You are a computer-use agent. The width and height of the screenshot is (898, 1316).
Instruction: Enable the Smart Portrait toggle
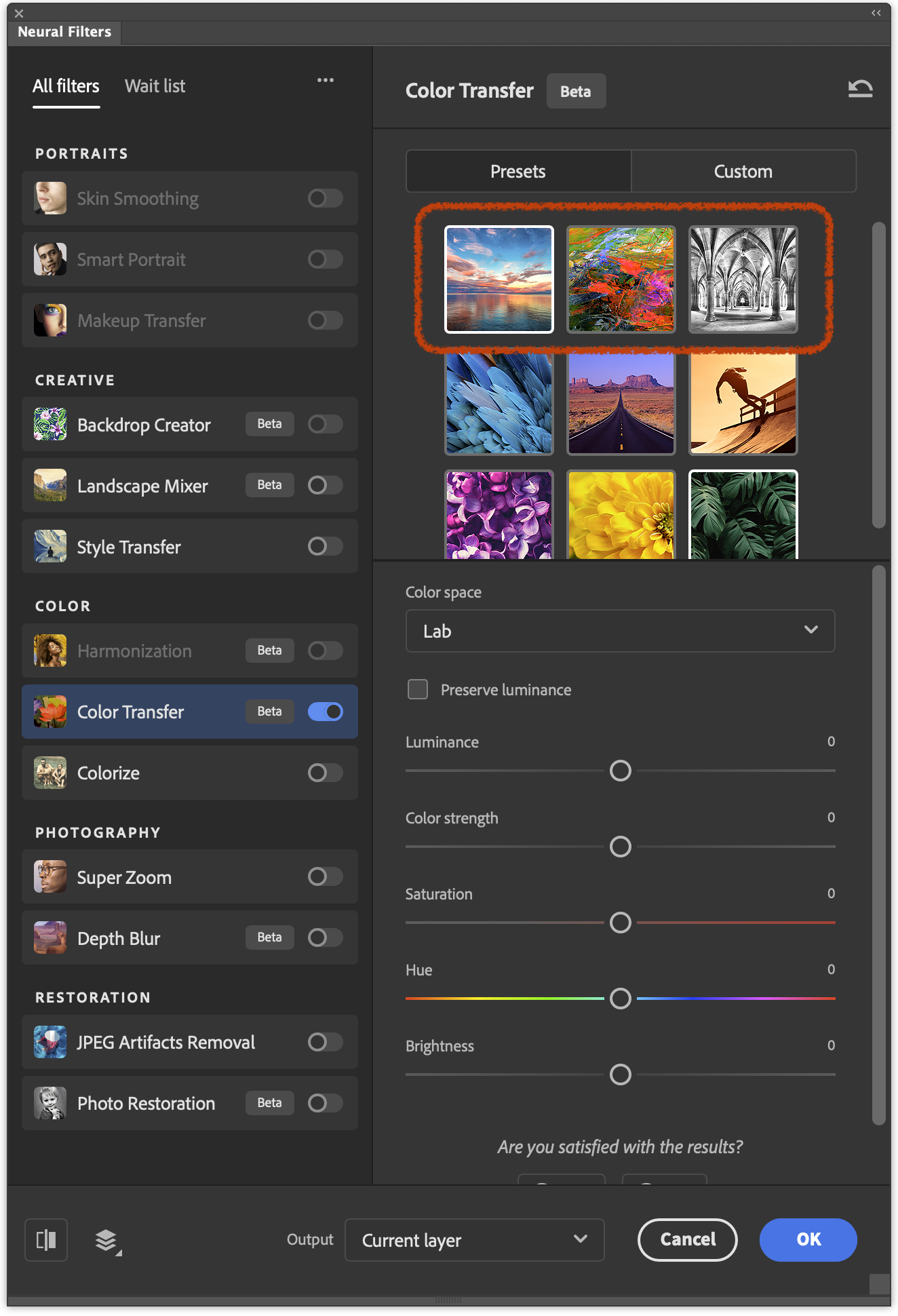[326, 259]
